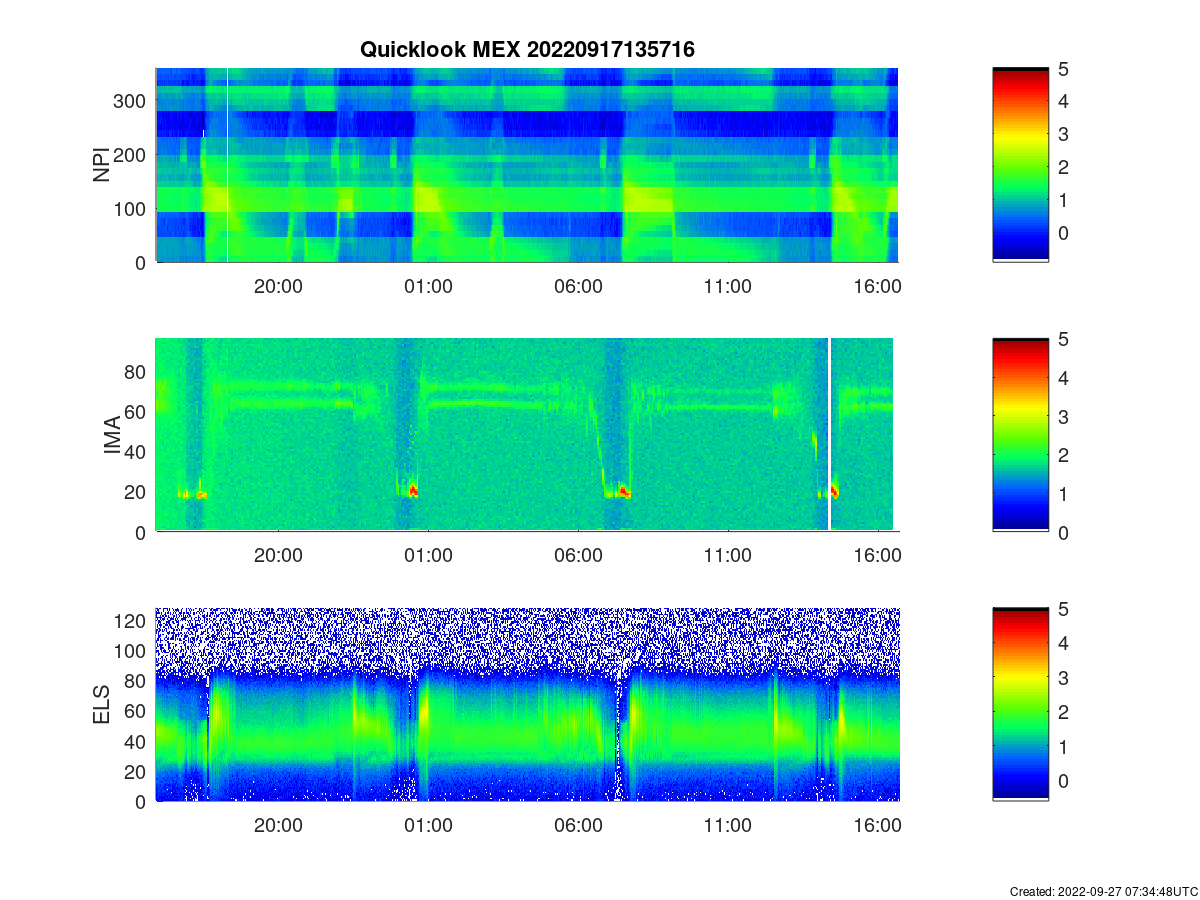Click the red hotspot near 06:00 in the IMA panel
1200x900 pixels.
[623, 491]
